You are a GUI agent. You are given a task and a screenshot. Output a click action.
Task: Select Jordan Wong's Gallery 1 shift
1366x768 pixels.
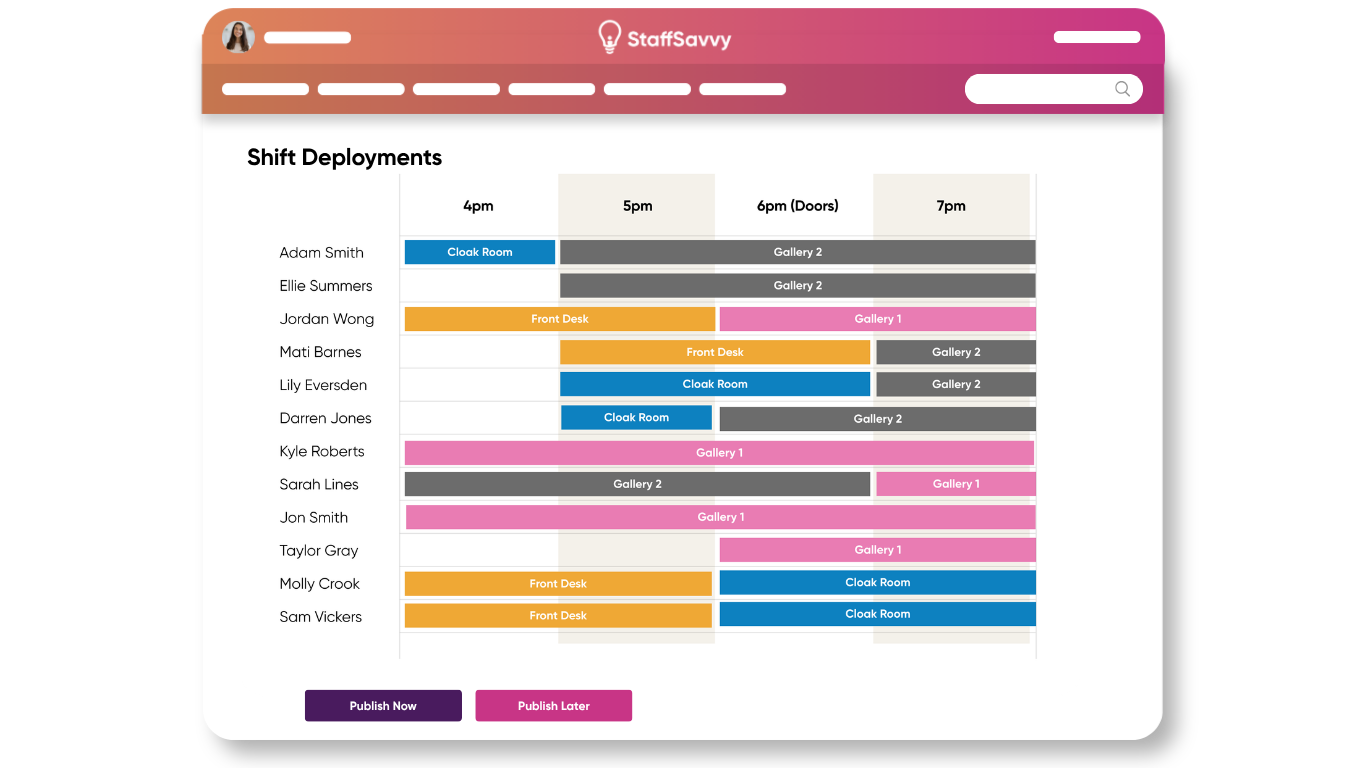878,319
